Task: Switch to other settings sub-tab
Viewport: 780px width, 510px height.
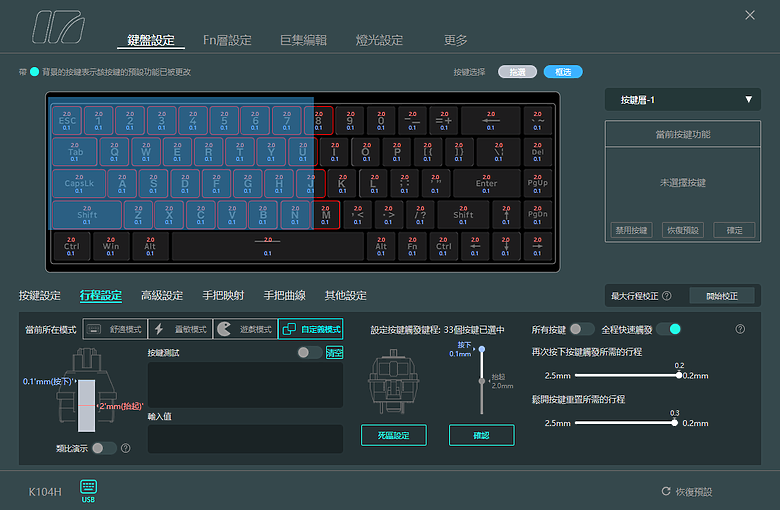Action: (x=346, y=296)
